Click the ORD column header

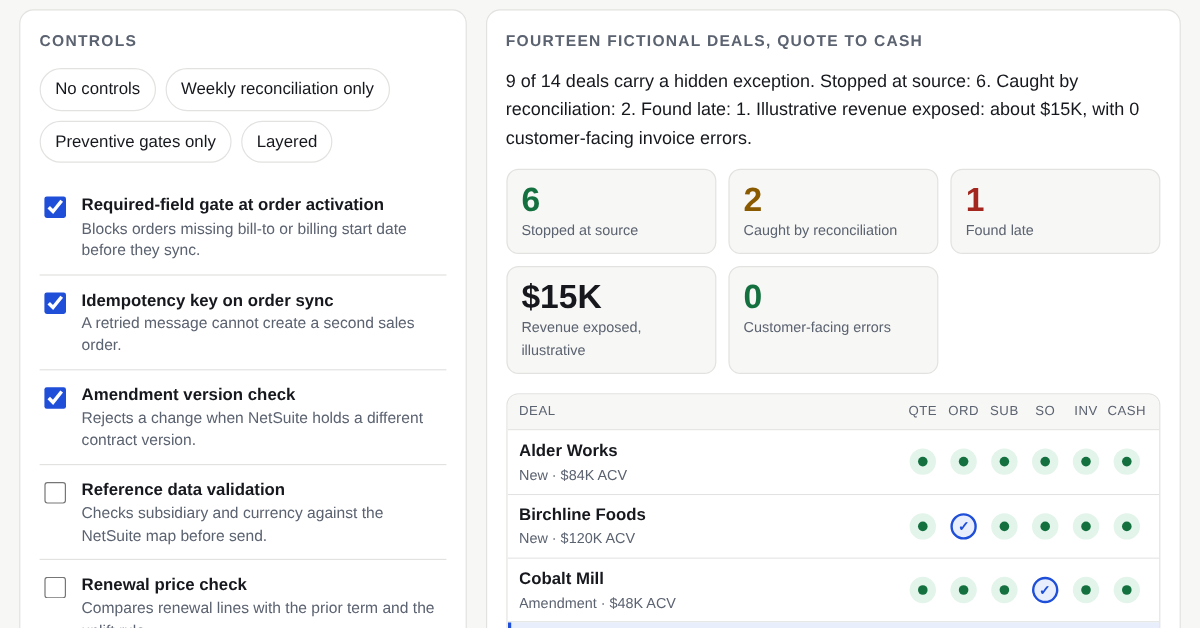point(963,411)
